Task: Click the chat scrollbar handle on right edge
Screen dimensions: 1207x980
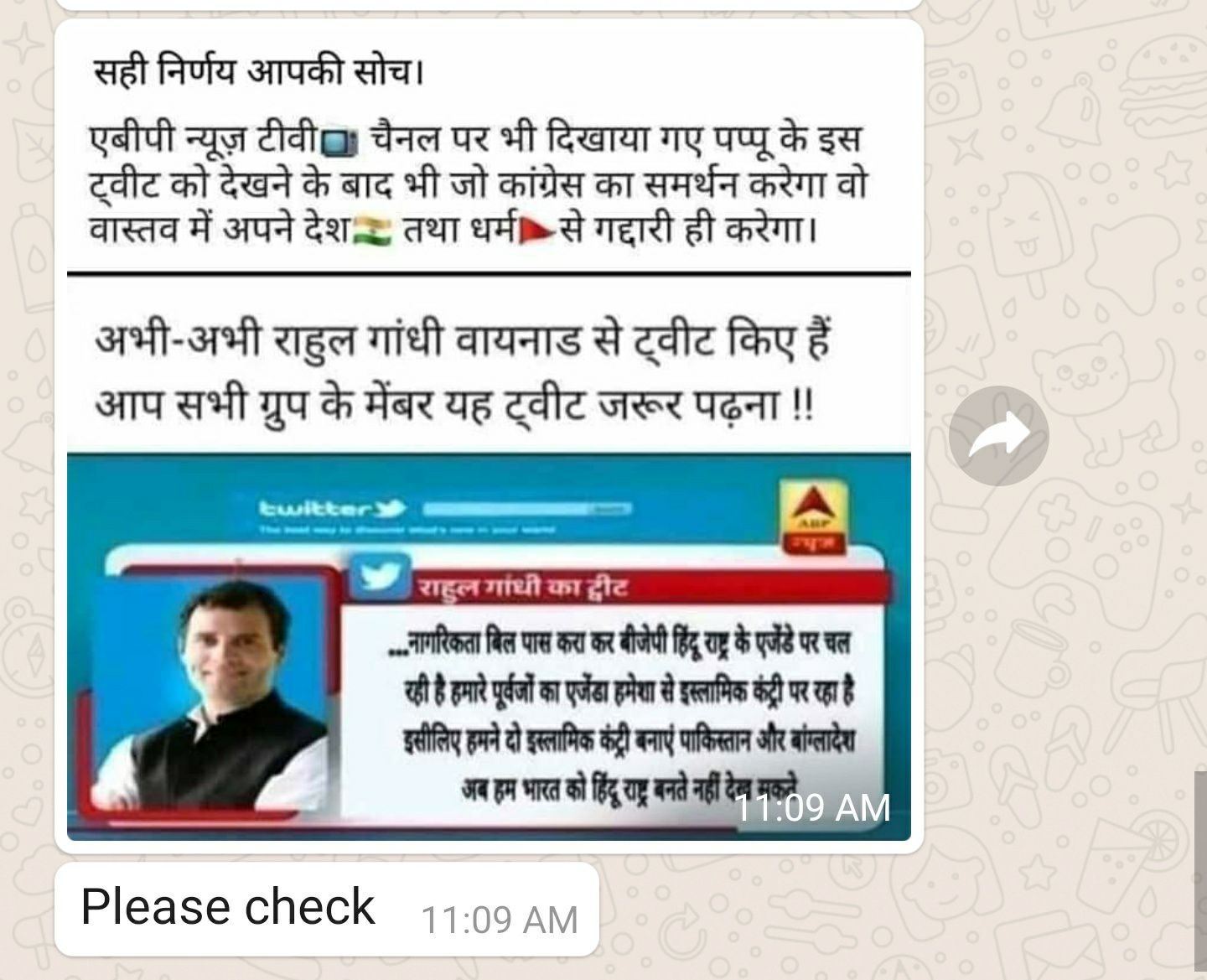Action: [1200, 869]
